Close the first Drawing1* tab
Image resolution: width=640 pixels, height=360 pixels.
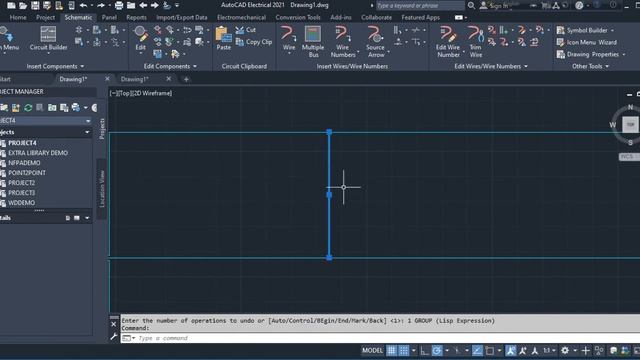107,79
